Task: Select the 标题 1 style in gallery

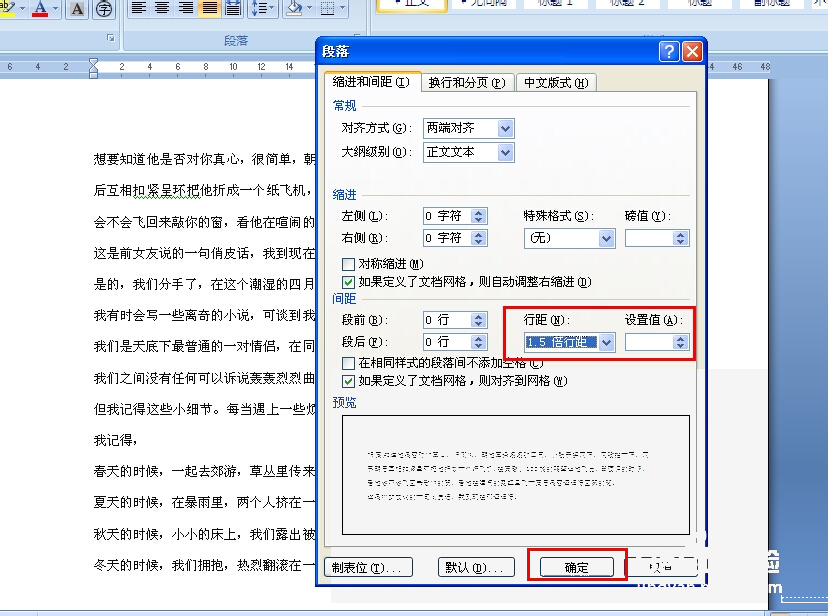Action: click(x=556, y=4)
